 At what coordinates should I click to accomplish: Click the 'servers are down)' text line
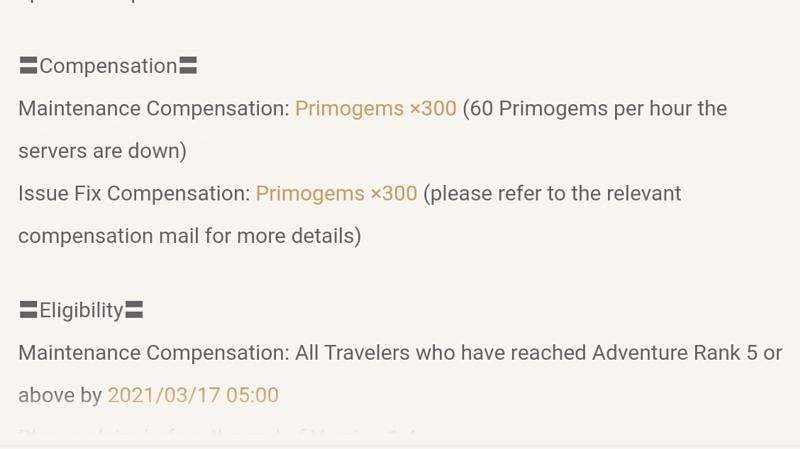point(103,151)
